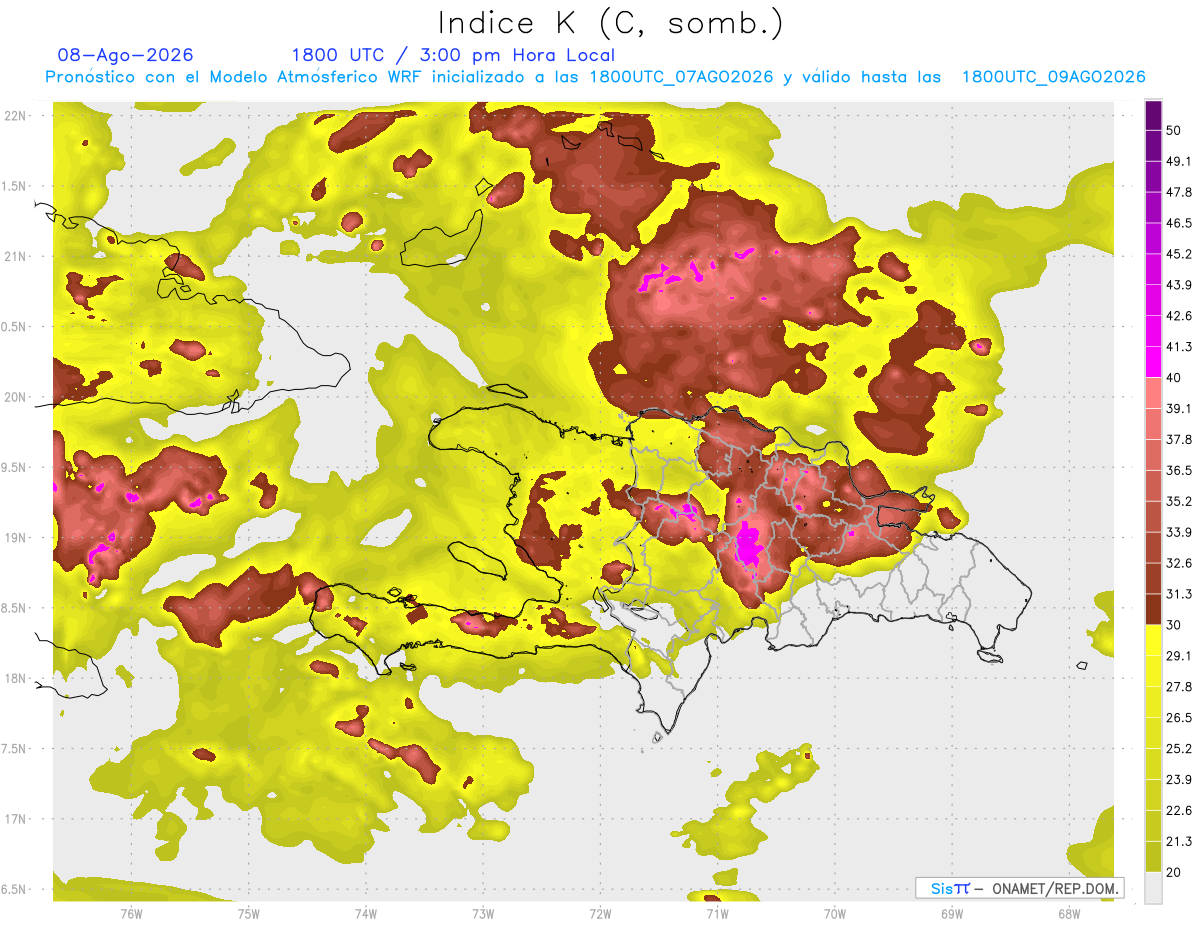Select the legend value "33.9"

pos(1179,532)
